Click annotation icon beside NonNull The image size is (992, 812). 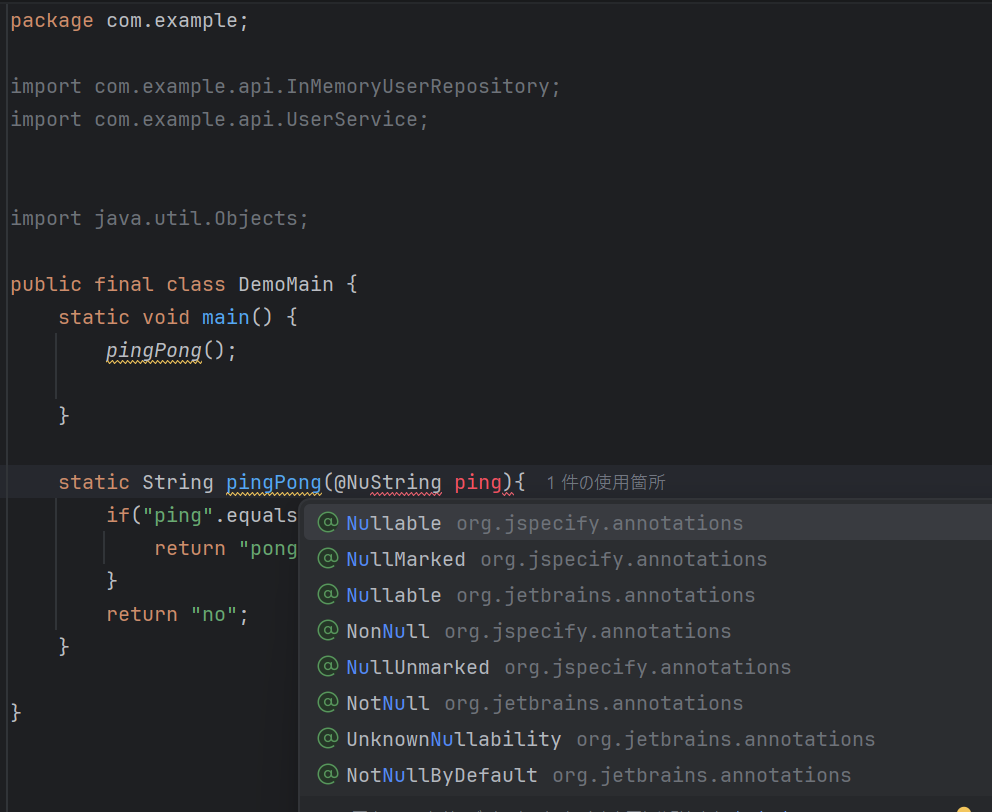coord(328,630)
